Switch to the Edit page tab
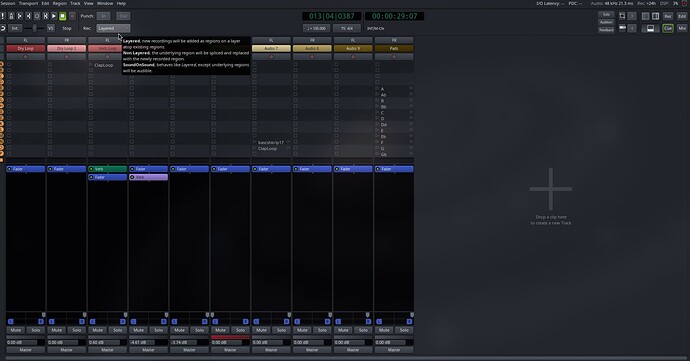The width and height of the screenshot is (690, 361). click(x=682, y=16)
